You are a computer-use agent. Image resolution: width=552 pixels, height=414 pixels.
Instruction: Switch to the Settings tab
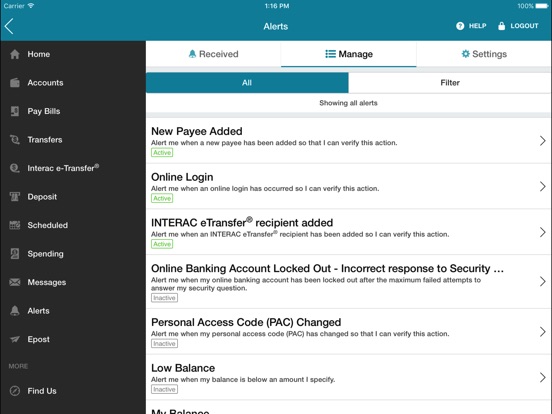[x=484, y=54]
